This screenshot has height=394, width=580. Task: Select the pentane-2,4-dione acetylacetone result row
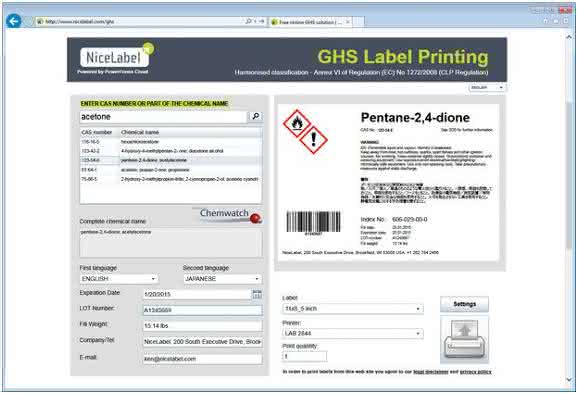coord(171,160)
